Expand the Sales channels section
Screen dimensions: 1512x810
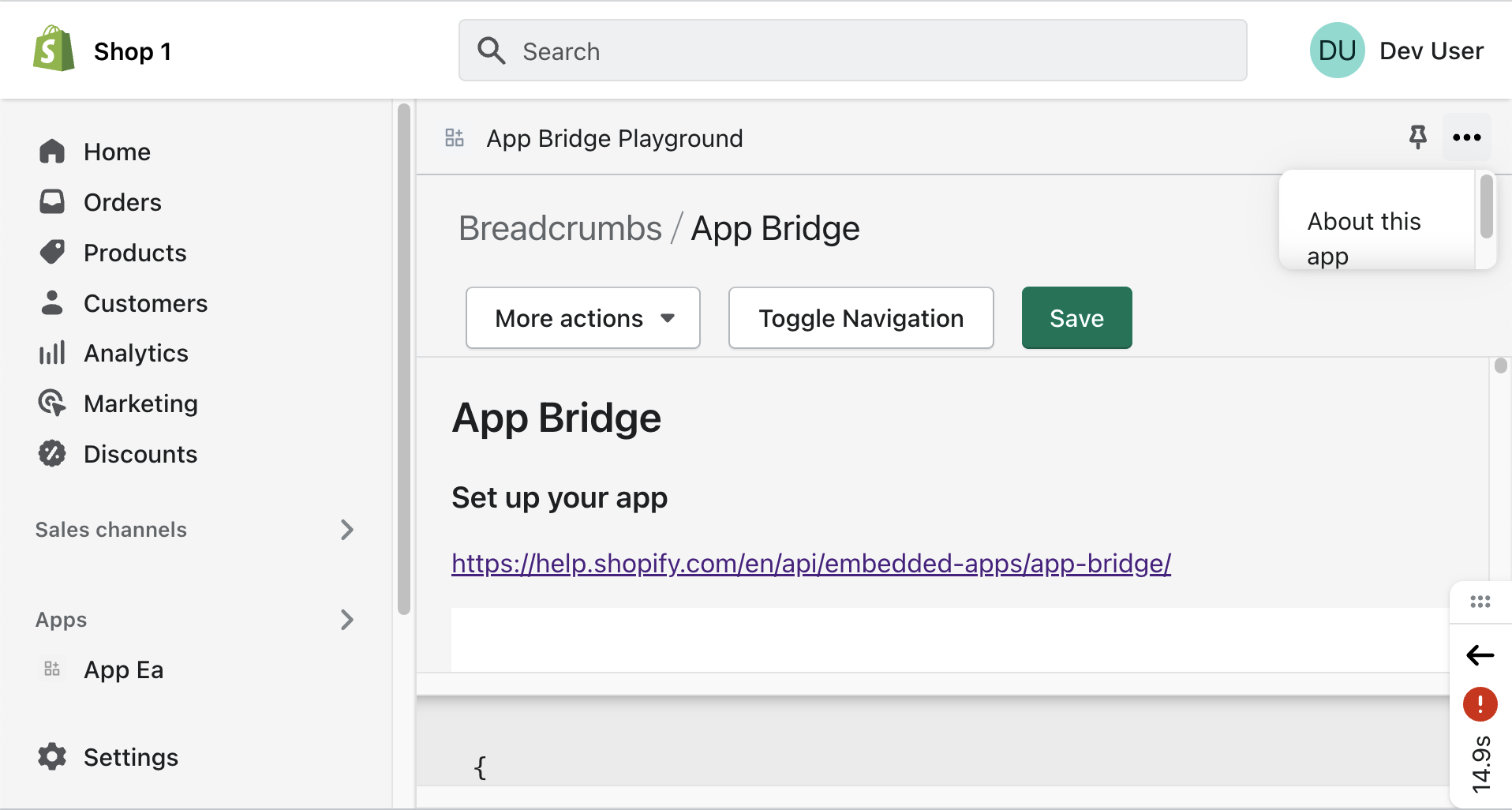347,530
